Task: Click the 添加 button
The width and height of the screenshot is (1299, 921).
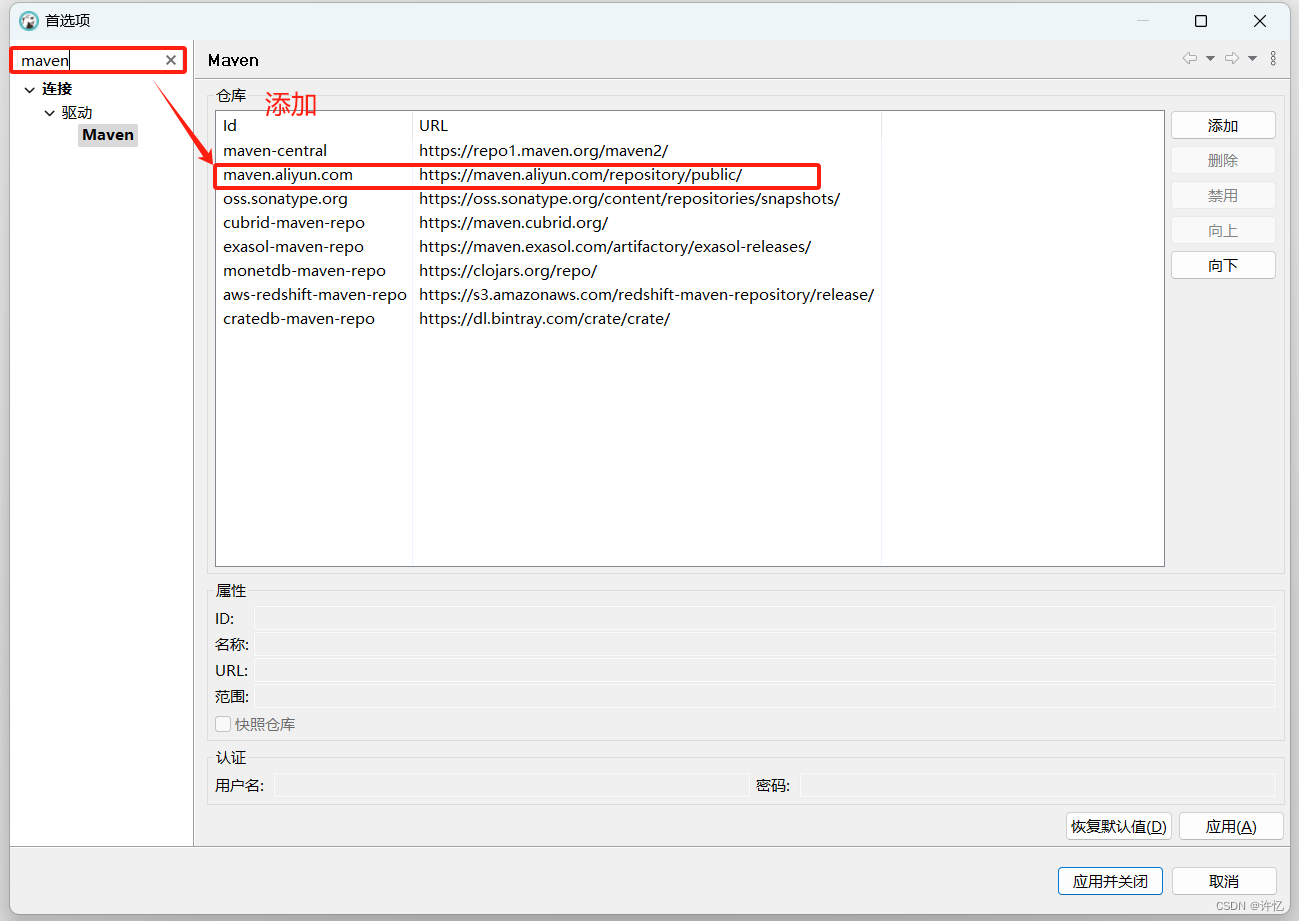Action: [x=1223, y=125]
